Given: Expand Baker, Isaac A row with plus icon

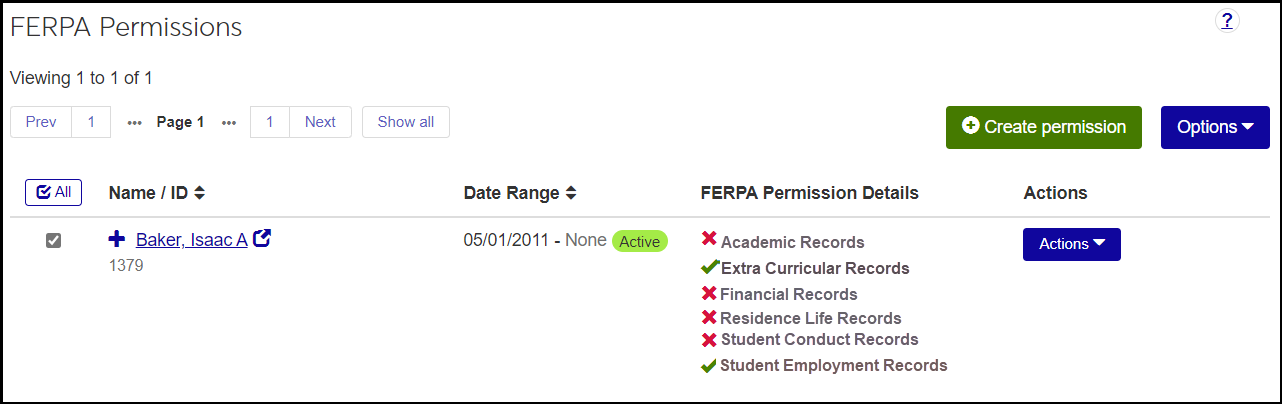Looking at the screenshot, I should pos(117,239).
